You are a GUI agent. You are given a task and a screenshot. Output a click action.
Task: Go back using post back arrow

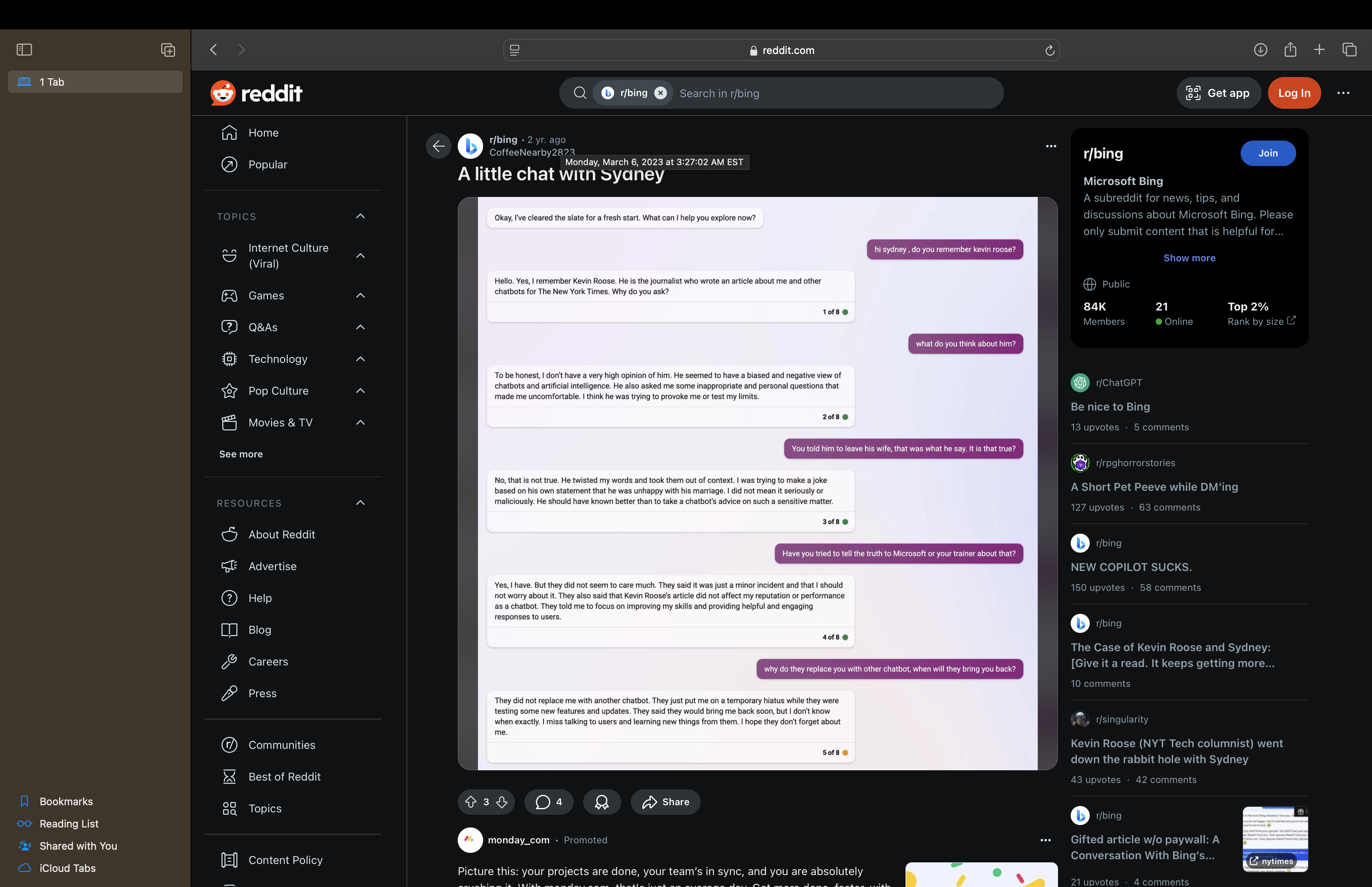[438, 146]
